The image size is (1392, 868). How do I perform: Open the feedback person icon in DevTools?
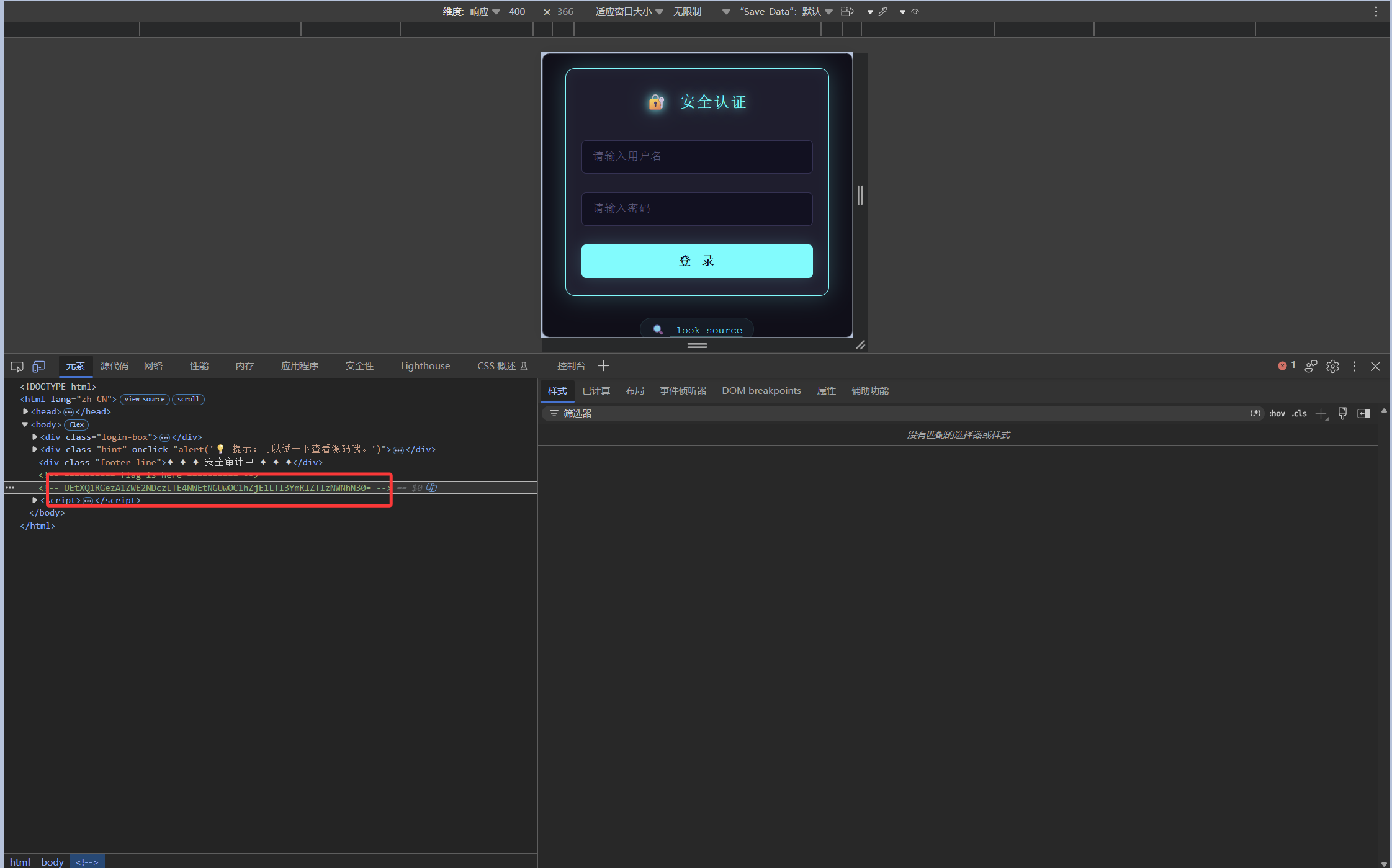tap(1311, 366)
